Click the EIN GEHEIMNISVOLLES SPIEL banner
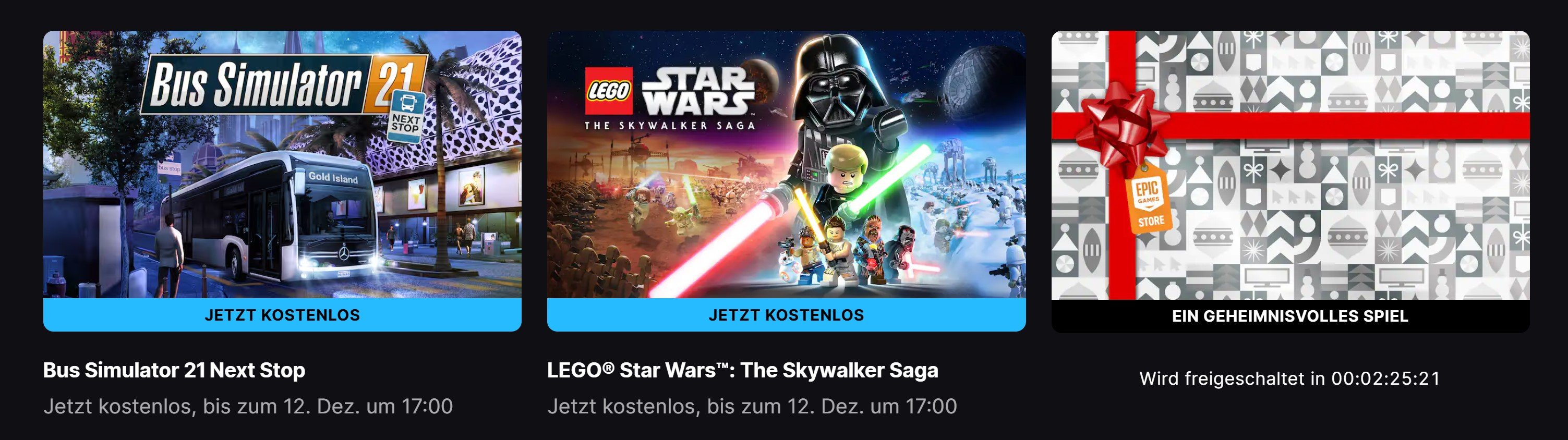This screenshot has width=1568, height=440. pyautogui.click(x=1290, y=316)
